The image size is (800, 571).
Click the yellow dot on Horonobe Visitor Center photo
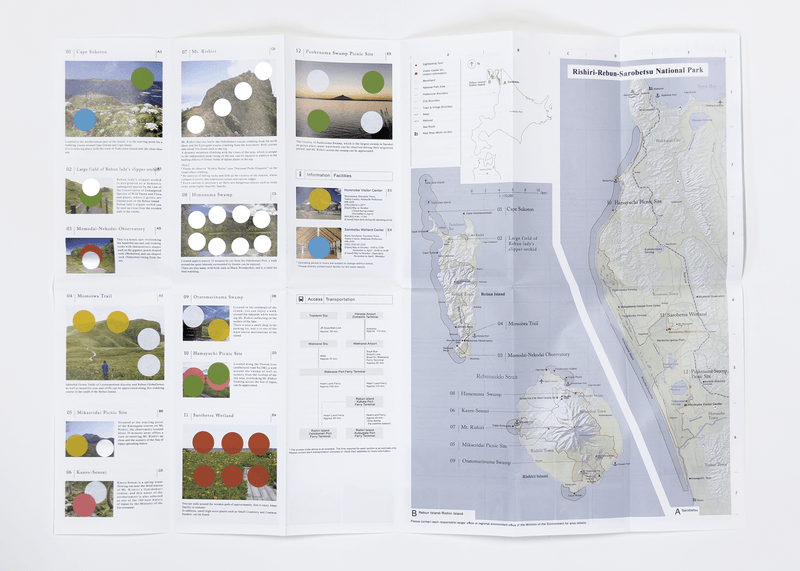(316, 201)
